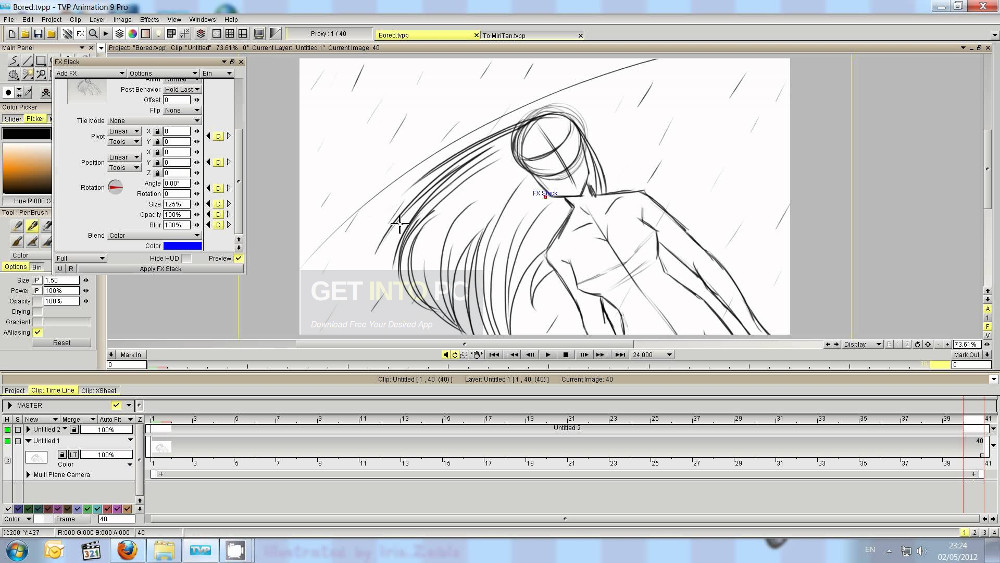Viewport: 1000px width, 563px height.
Task: Select the straight line tool in Main Panel
Action: tap(27, 61)
